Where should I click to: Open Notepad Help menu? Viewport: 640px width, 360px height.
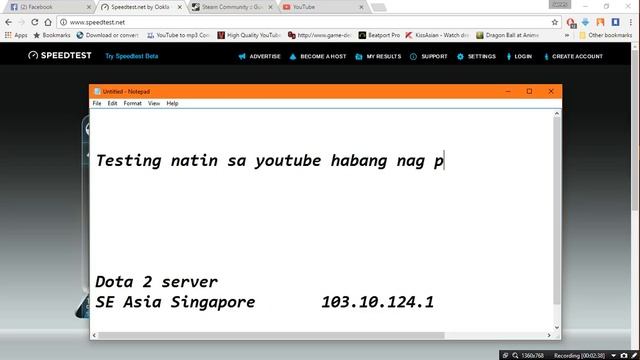[x=172, y=103]
